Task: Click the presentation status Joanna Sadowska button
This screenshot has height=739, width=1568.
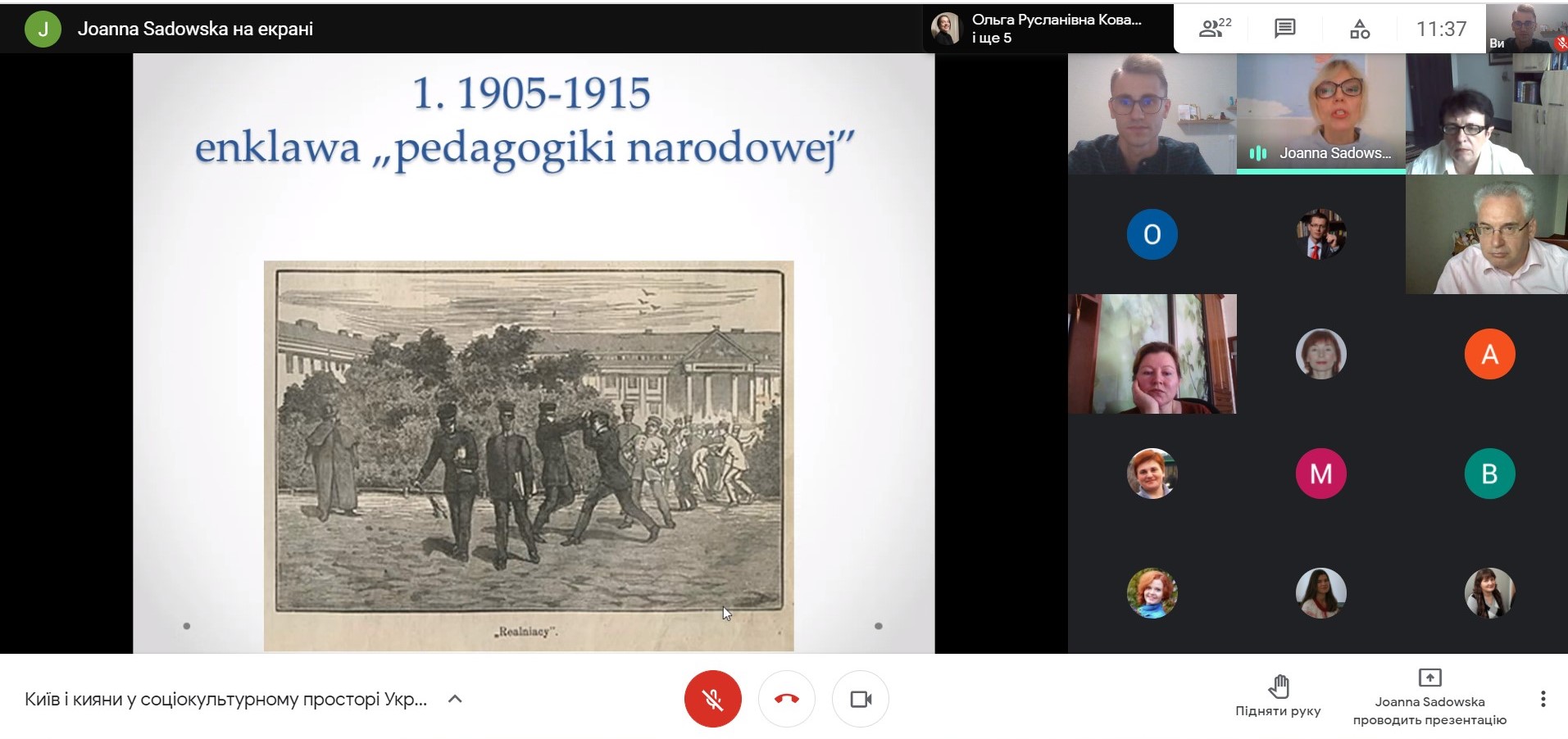Action: (1429, 699)
